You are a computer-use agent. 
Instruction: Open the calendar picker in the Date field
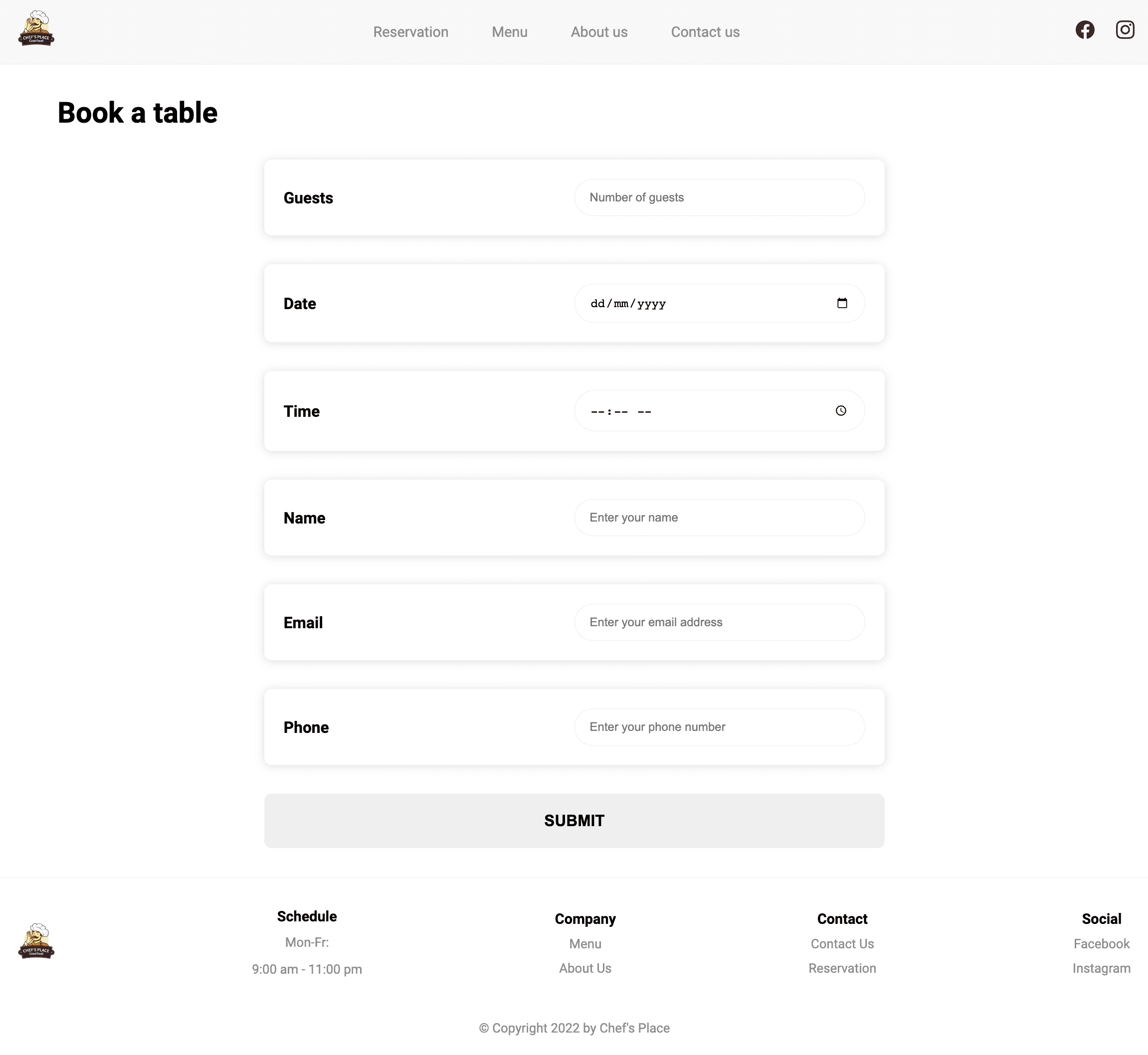[x=842, y=303]
